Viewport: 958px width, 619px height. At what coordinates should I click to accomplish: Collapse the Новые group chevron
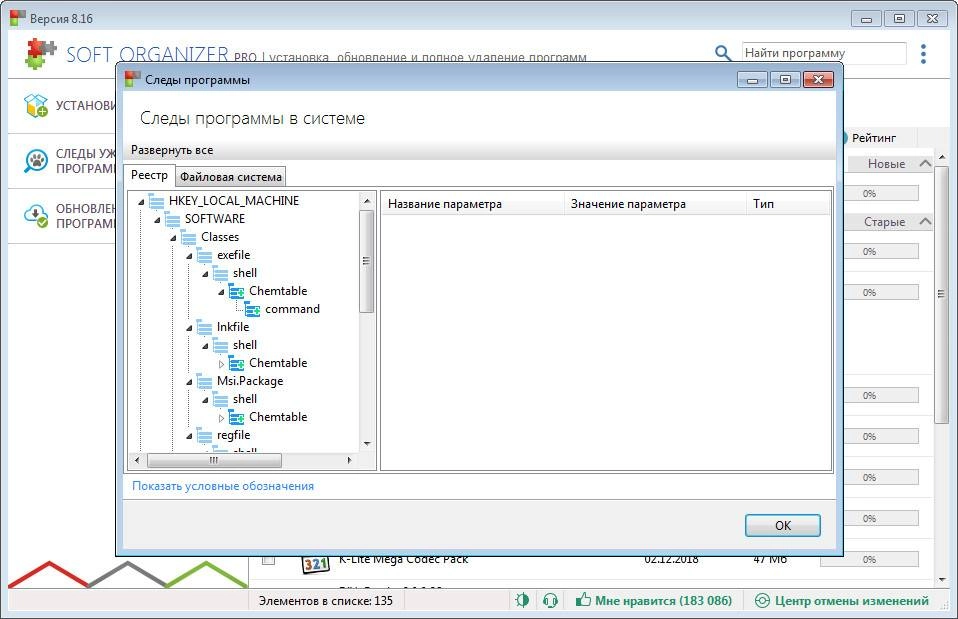926,163
